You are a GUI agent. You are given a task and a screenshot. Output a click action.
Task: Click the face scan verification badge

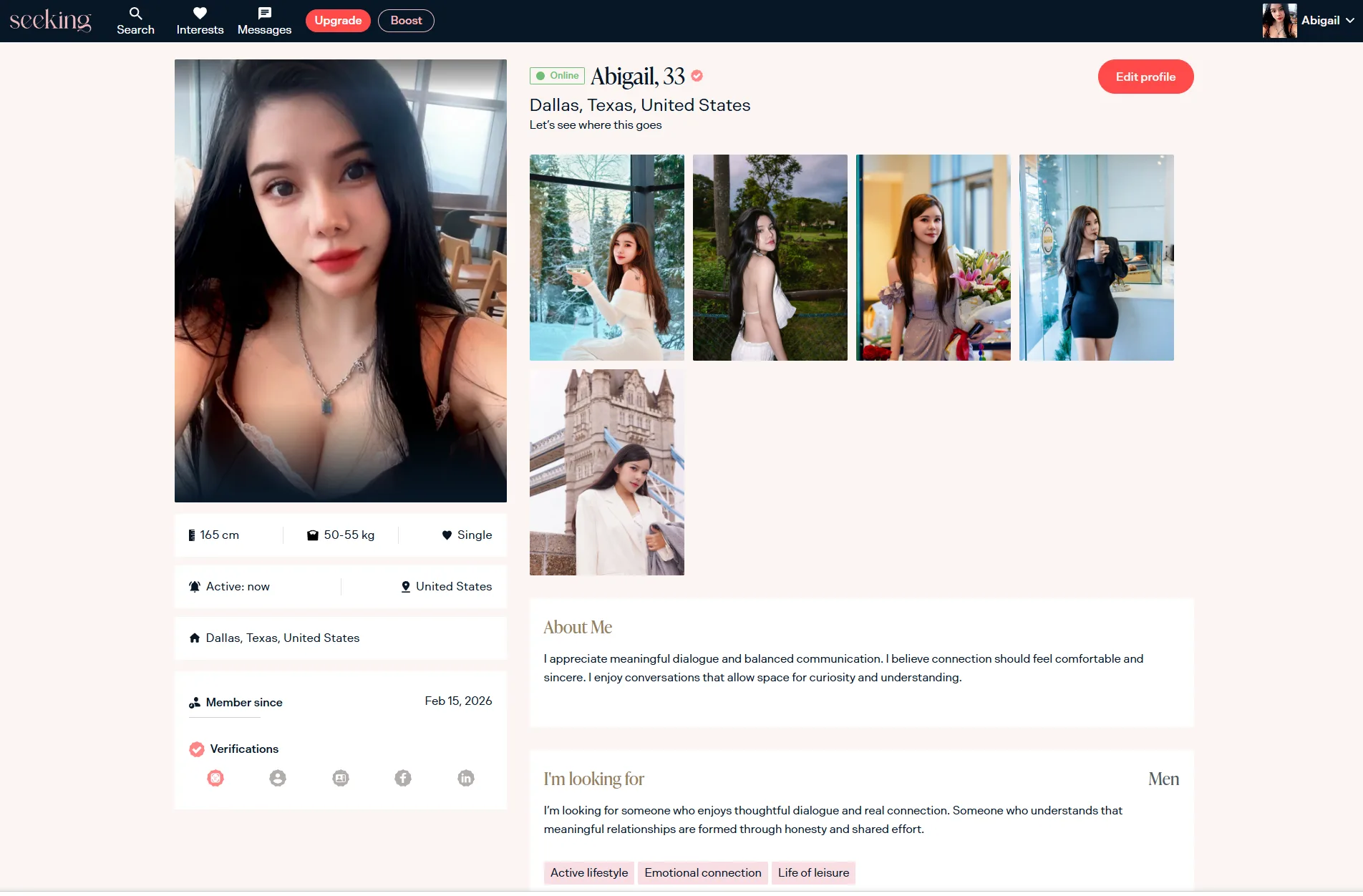pyautogui.click(x=215, y=778)
